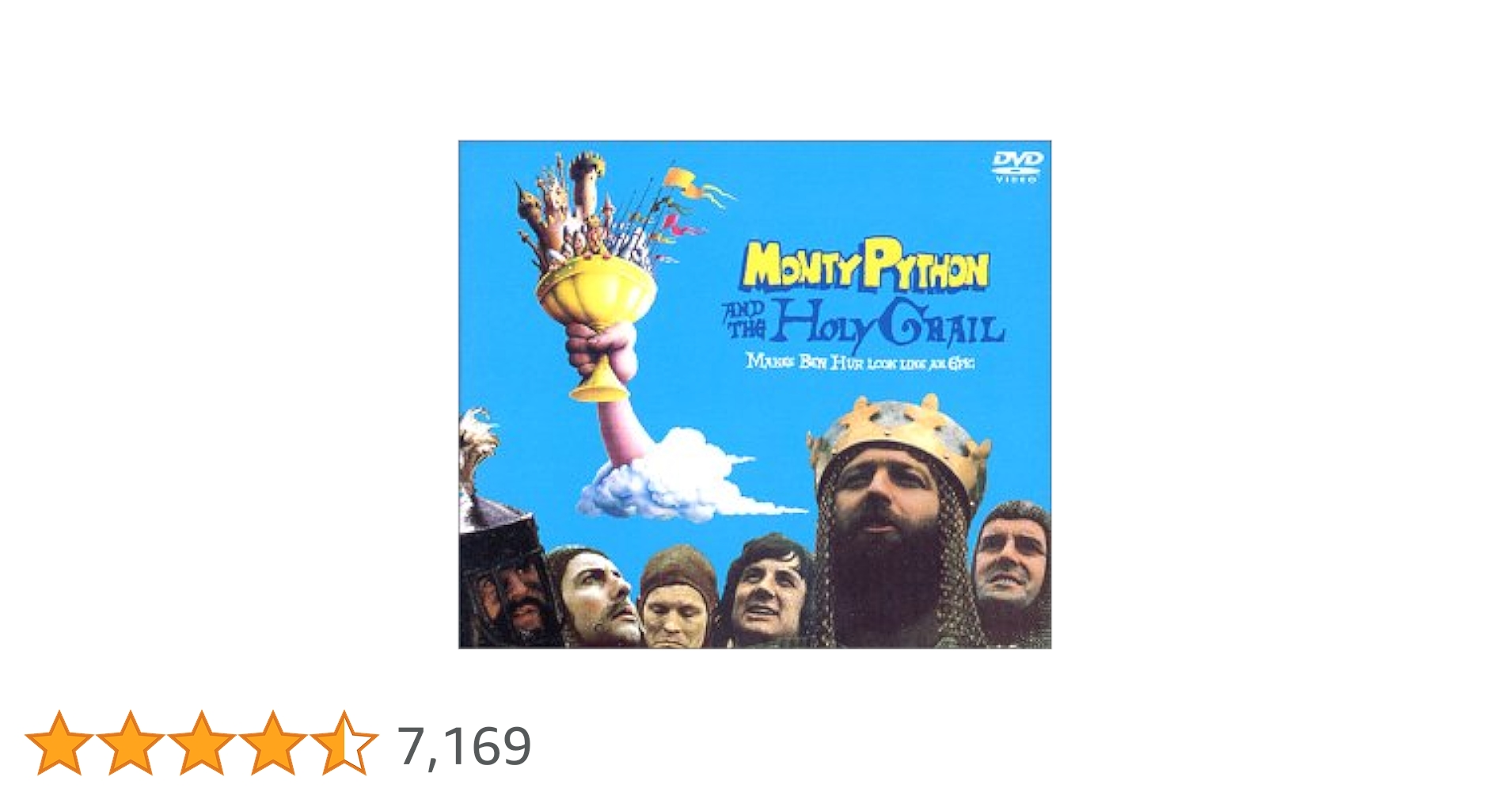
Task: Open the 7,169 ratings count
Action: tap(464, 745)
